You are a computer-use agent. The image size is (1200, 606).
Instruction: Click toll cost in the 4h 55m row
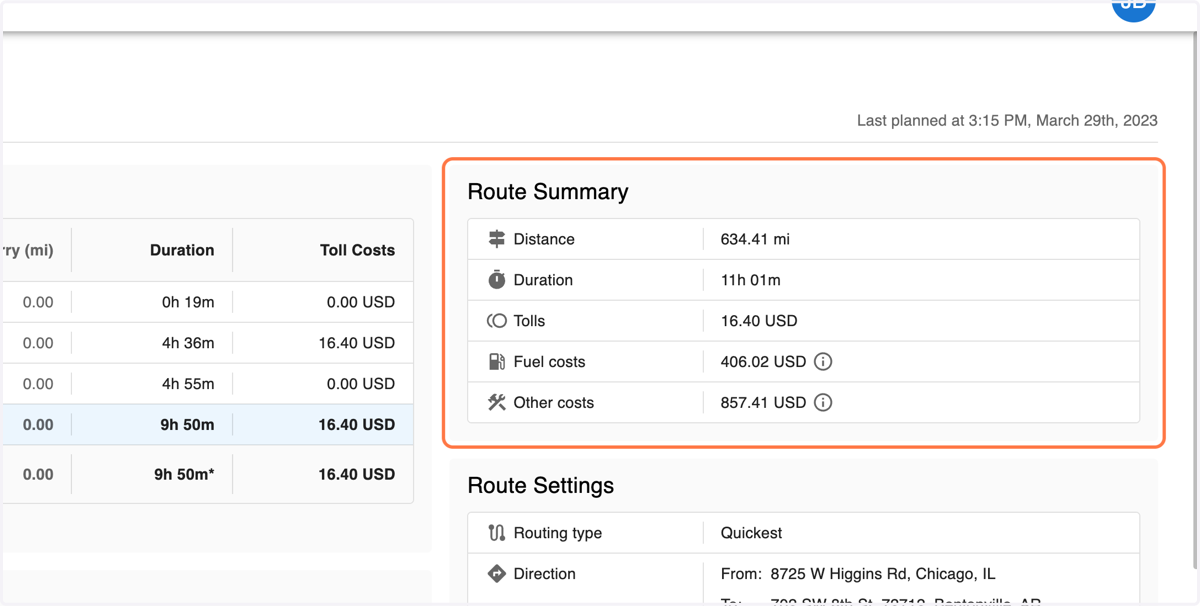[361, 384]
